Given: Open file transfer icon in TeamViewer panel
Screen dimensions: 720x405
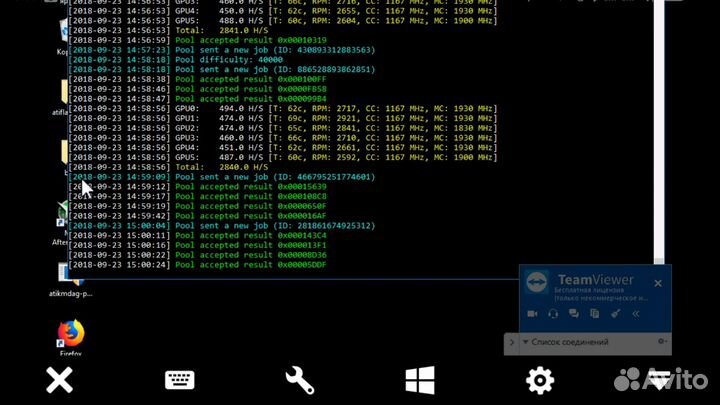Looking at the screenshot, I should point(596,314).
